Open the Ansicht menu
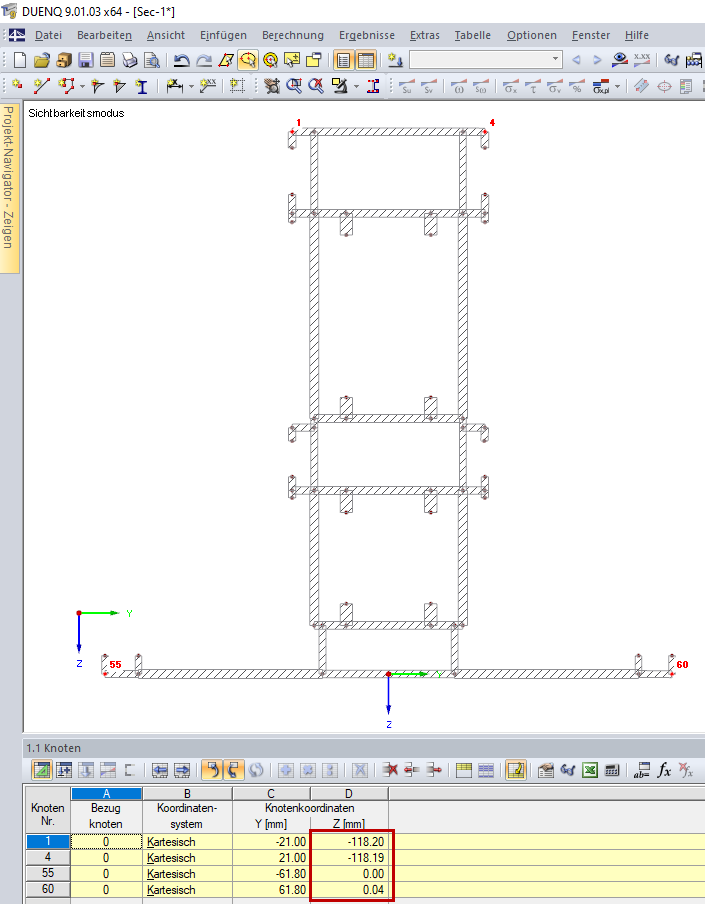 point(166,35)
